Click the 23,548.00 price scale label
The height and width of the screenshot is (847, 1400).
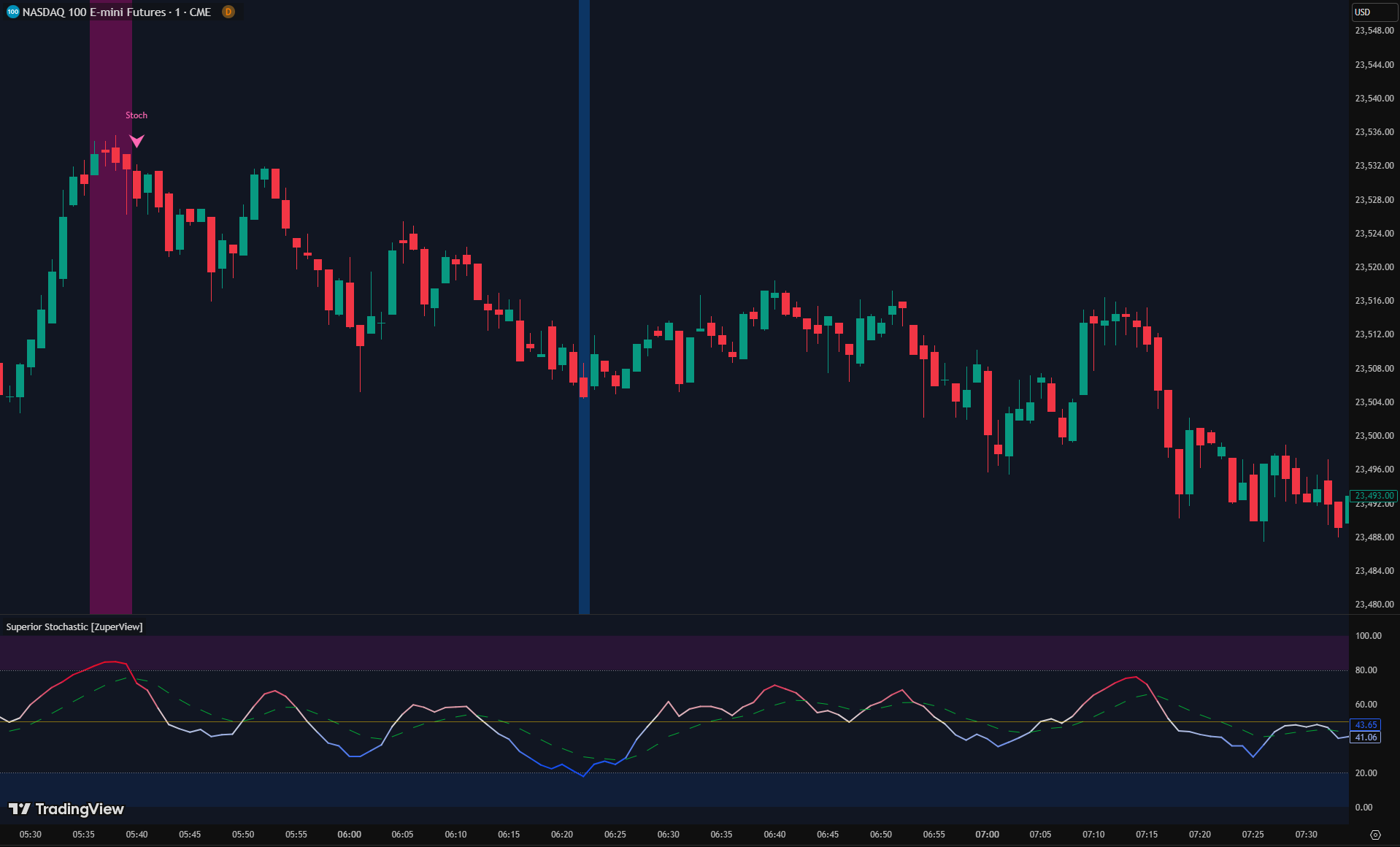pyautogui.click(x=1374, y=31)
